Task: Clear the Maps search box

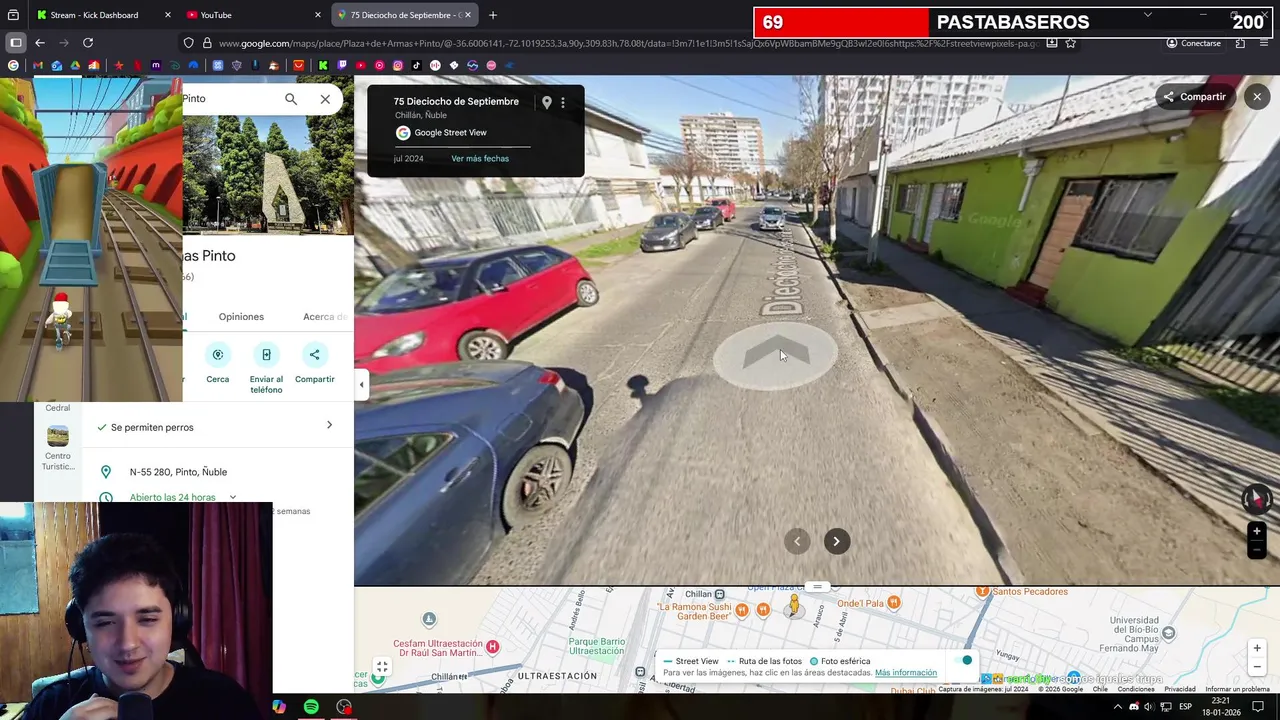Action: point(325,99)
